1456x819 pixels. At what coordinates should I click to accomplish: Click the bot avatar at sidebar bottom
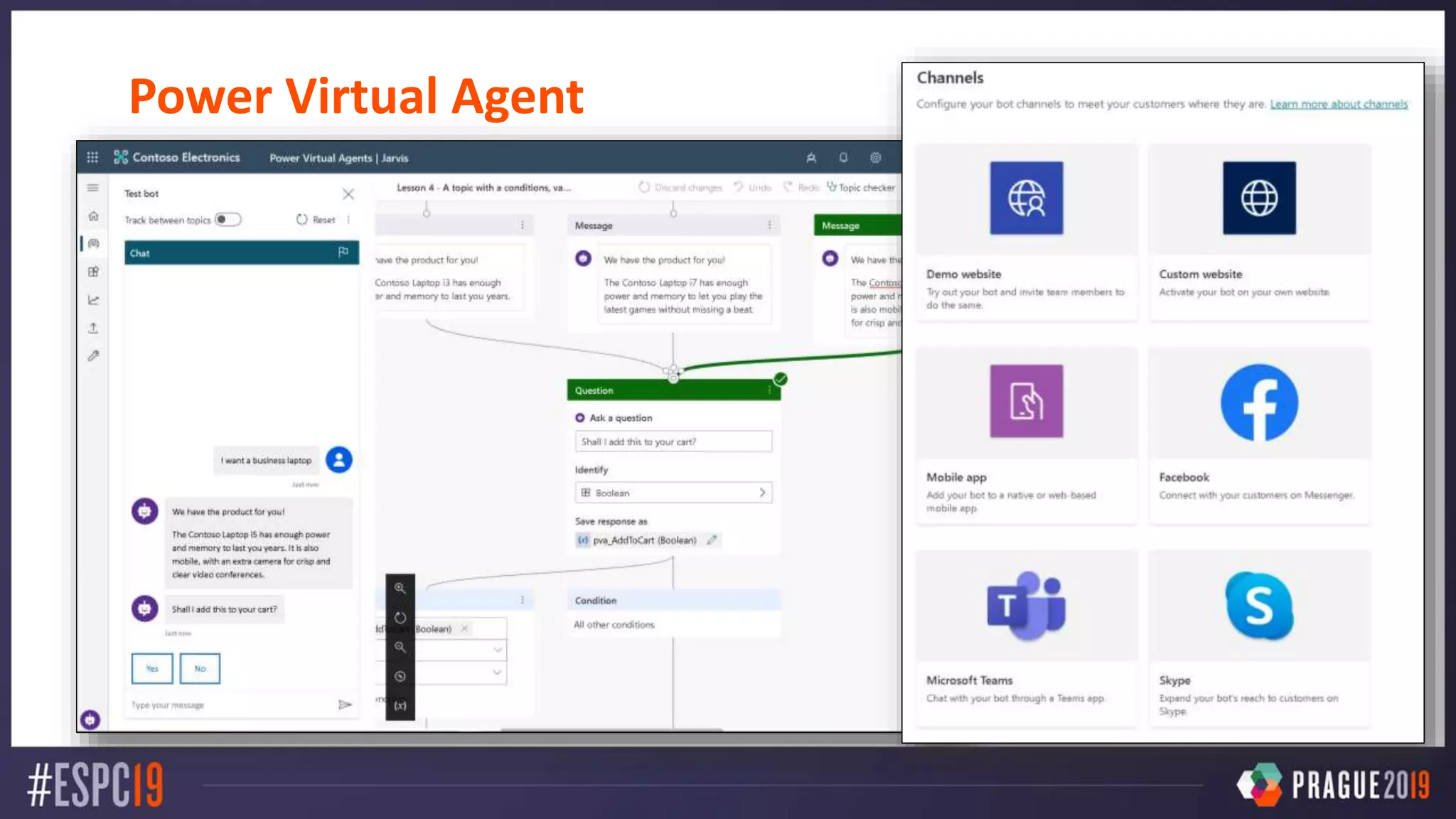coord(90,719)
